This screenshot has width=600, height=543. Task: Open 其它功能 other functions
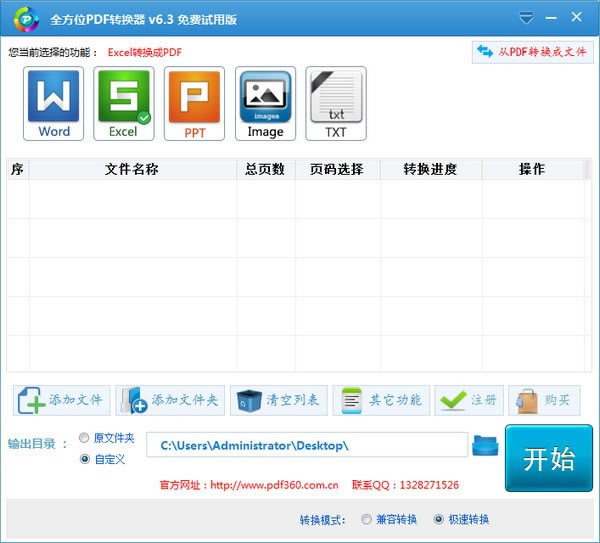coord(381,400)
